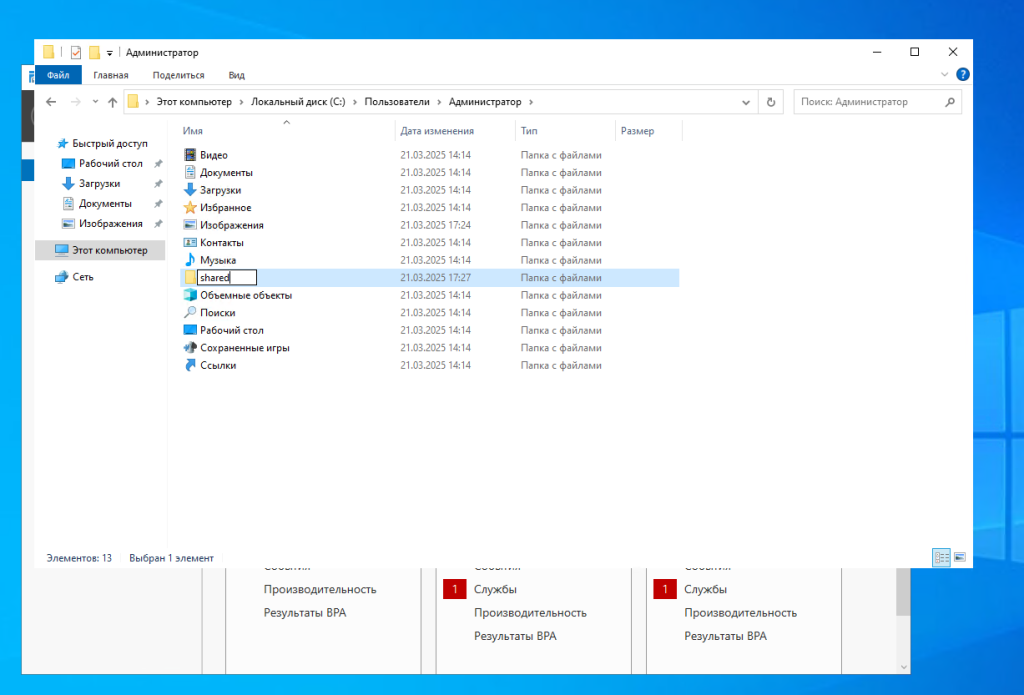Switch to large icons view layout
The width and height of the screenshot is (1024, 695).
coord(960,558)
